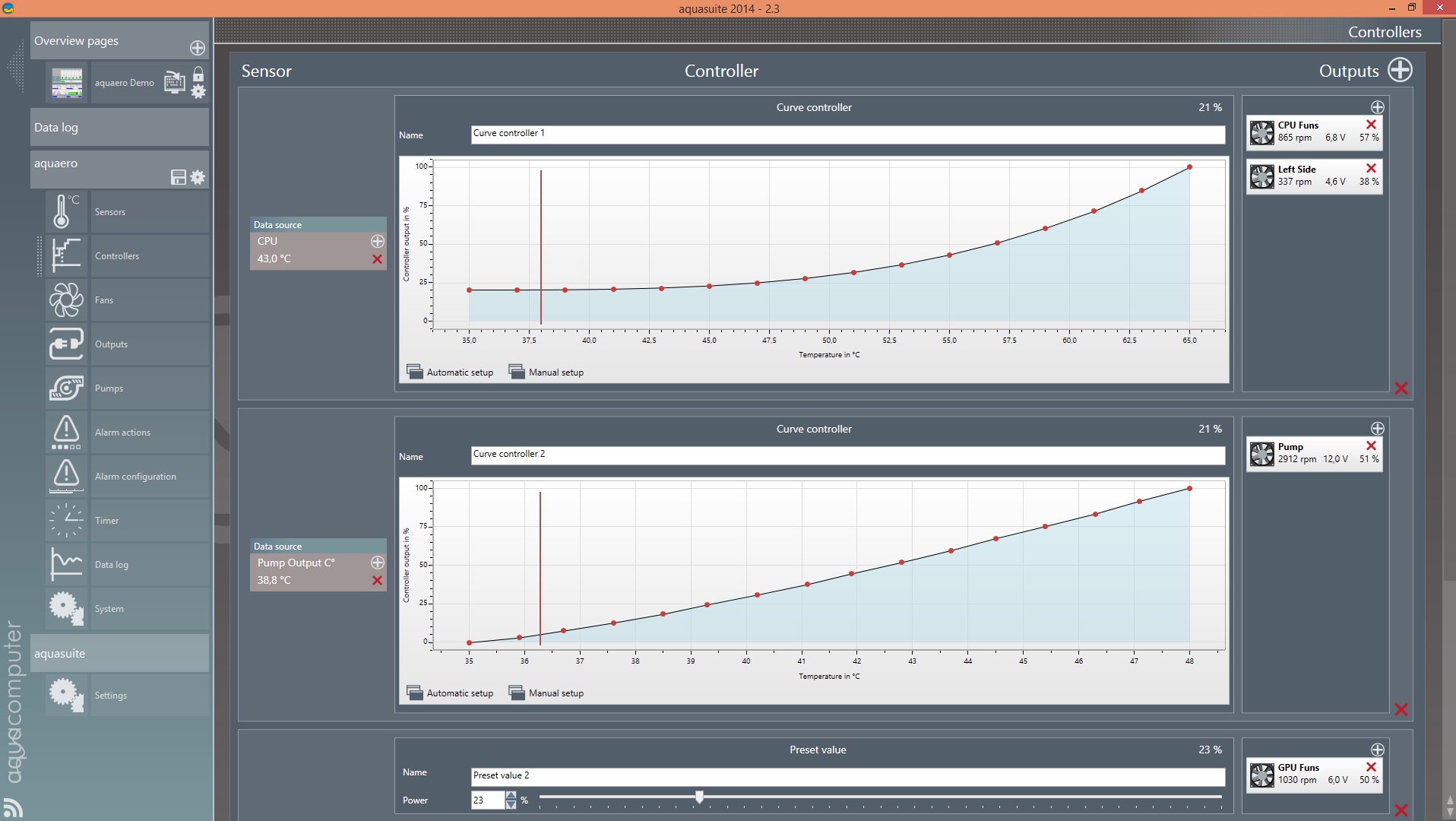Edit the Curve controller 1 name field

click(848, 134)
